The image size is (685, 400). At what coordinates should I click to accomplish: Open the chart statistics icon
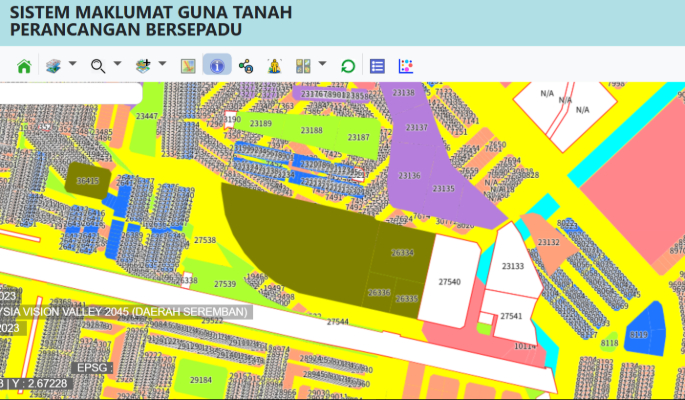click(x=406, y=66)
